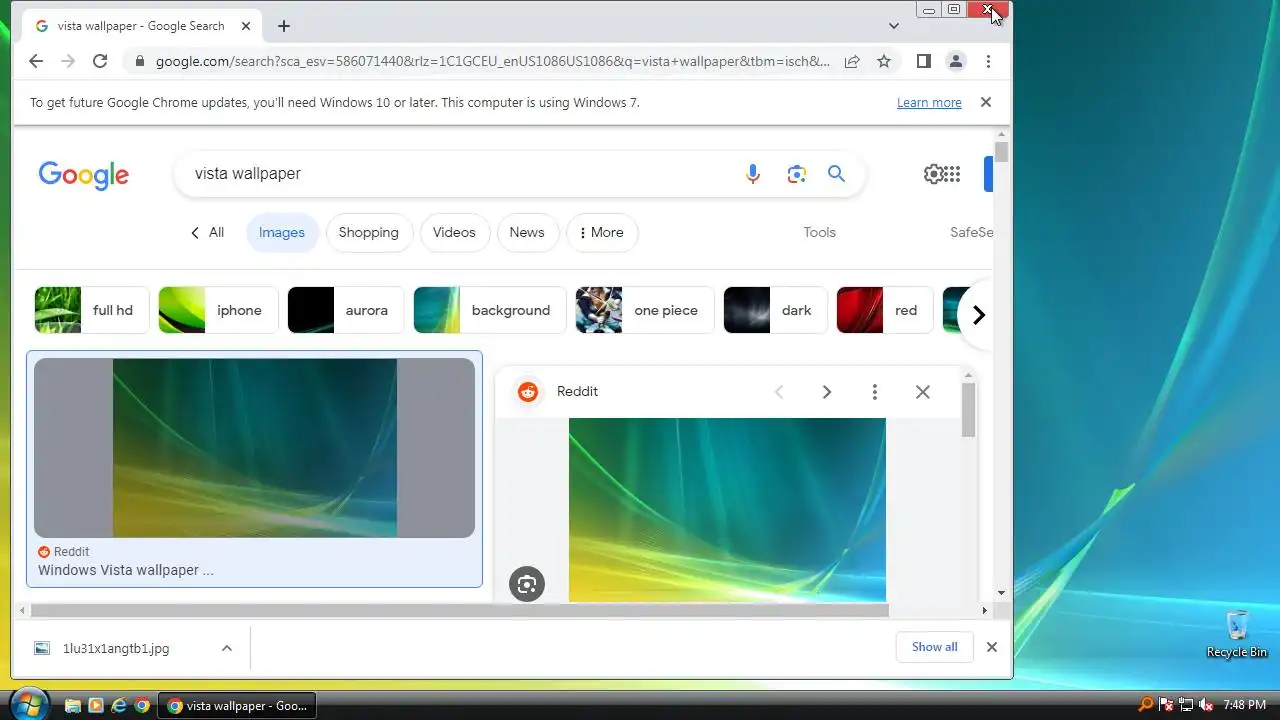This screenshot has width=1280, height=720.
Task: Start voice search with microphone icon
Action: click(753, 174)
